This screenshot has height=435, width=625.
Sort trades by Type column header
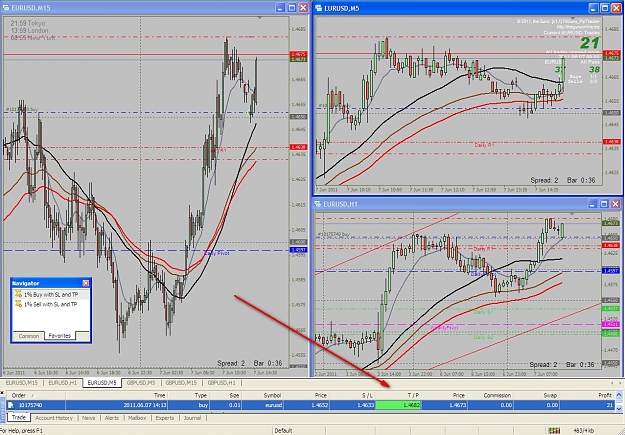tap(189, 395)
